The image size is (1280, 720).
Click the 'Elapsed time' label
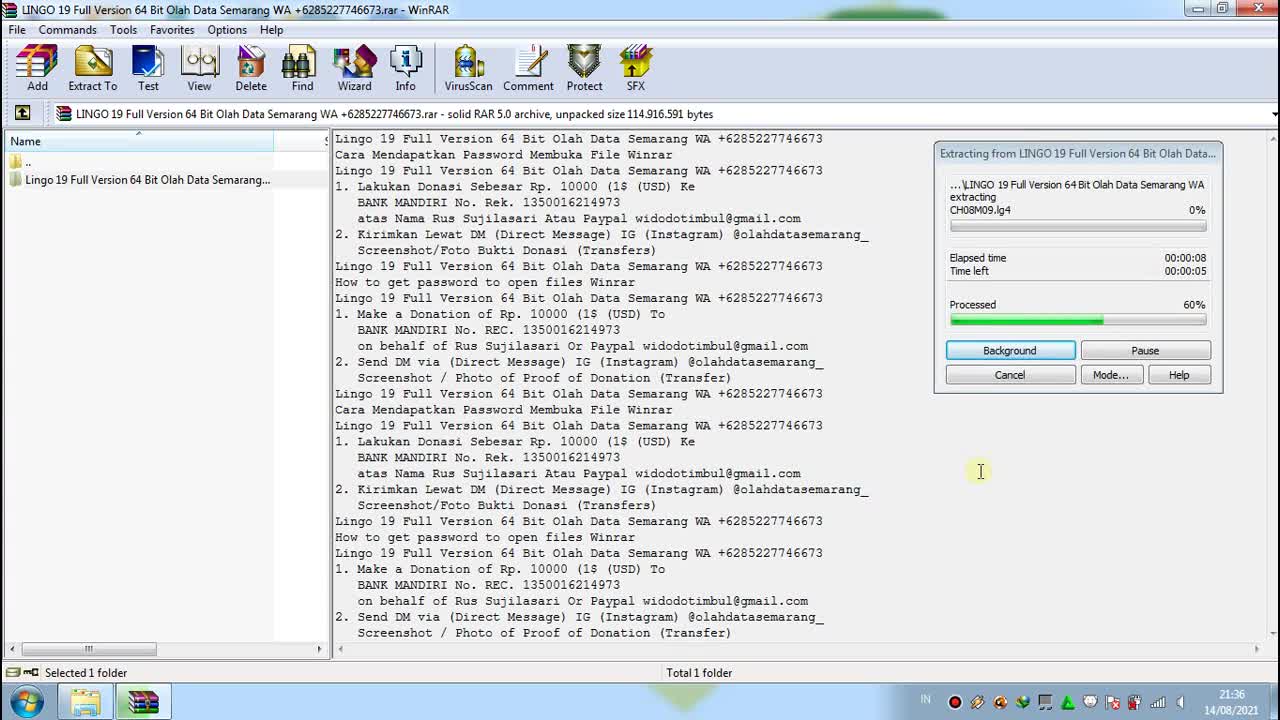(978, 258)
